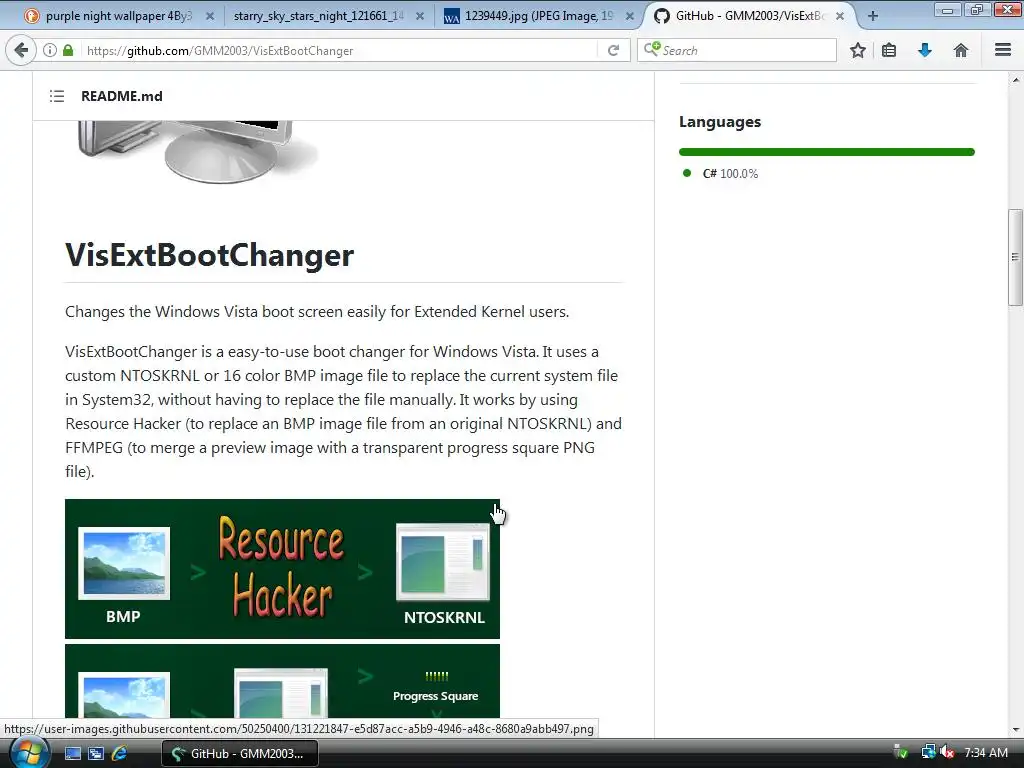1024x768 pixels.
Task: Launch Internet Explorer from quick launch
Action: pyautogui.click(x=119, y=754)
